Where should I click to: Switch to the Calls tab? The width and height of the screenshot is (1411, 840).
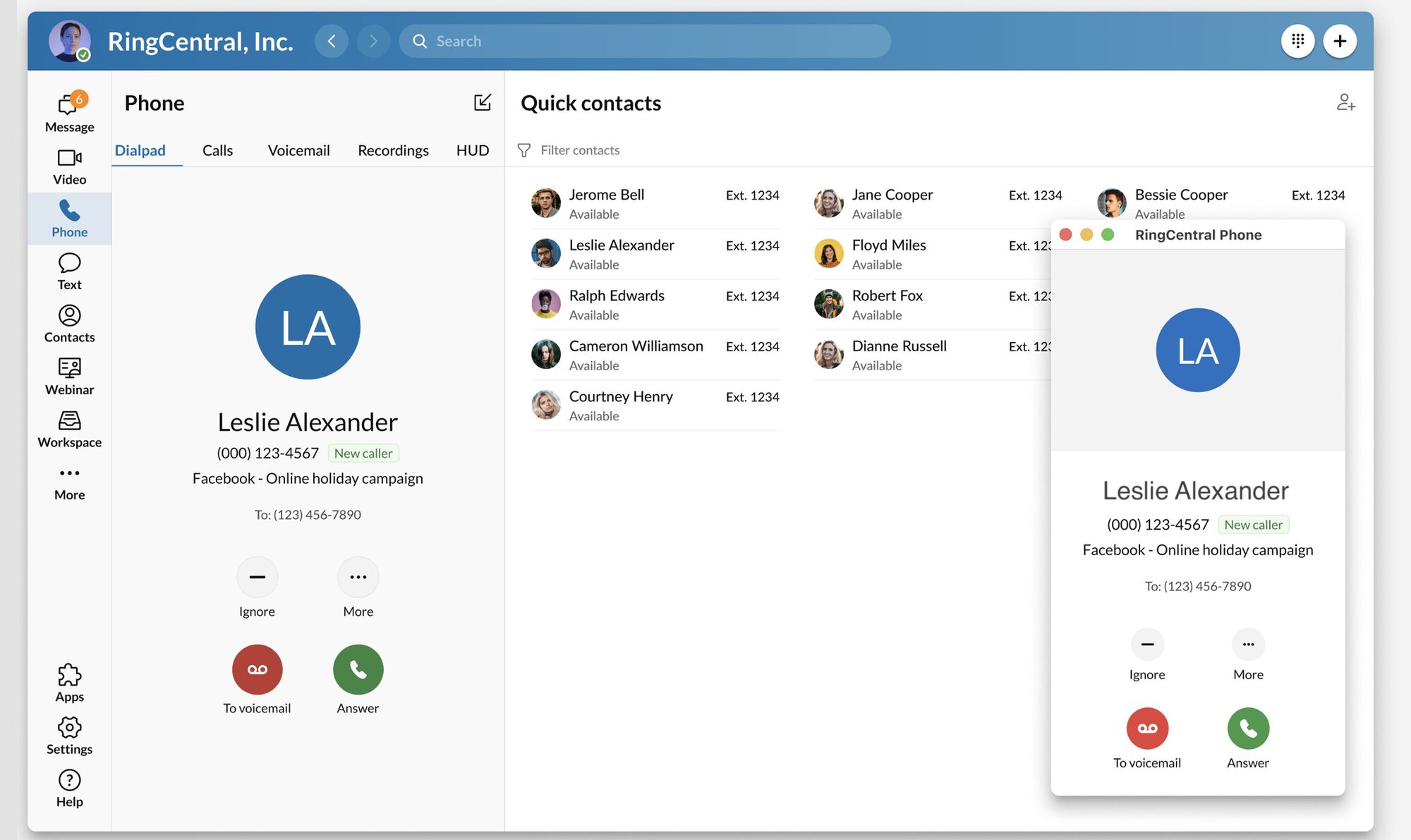pyautogui.click(x=217, y=150)
